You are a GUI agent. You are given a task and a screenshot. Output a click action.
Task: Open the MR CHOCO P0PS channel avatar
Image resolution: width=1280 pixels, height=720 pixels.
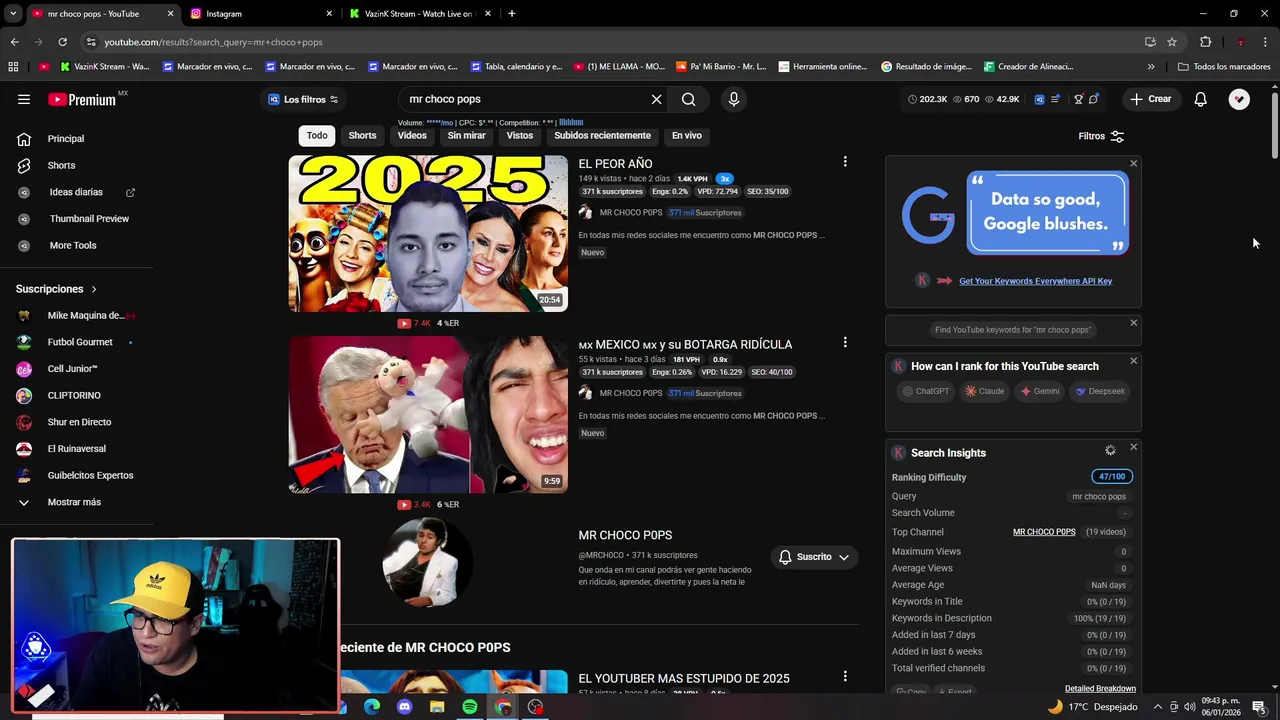tap(427, 562)
